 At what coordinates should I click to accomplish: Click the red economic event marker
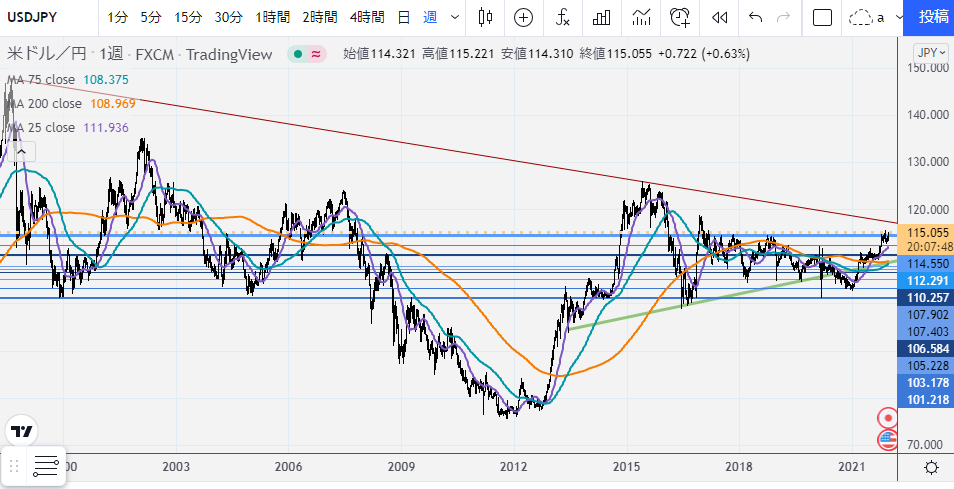(888, 418)
